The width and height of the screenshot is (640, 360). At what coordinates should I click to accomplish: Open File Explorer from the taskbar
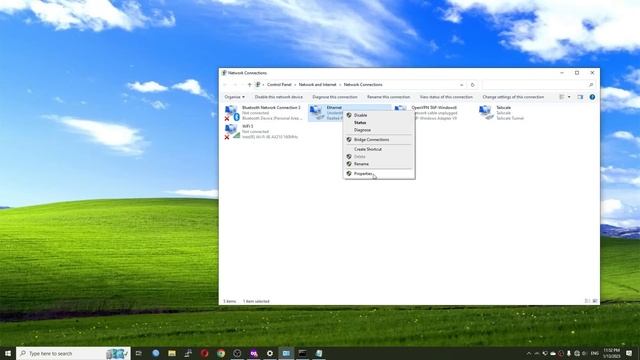click(x=172, y=353)
